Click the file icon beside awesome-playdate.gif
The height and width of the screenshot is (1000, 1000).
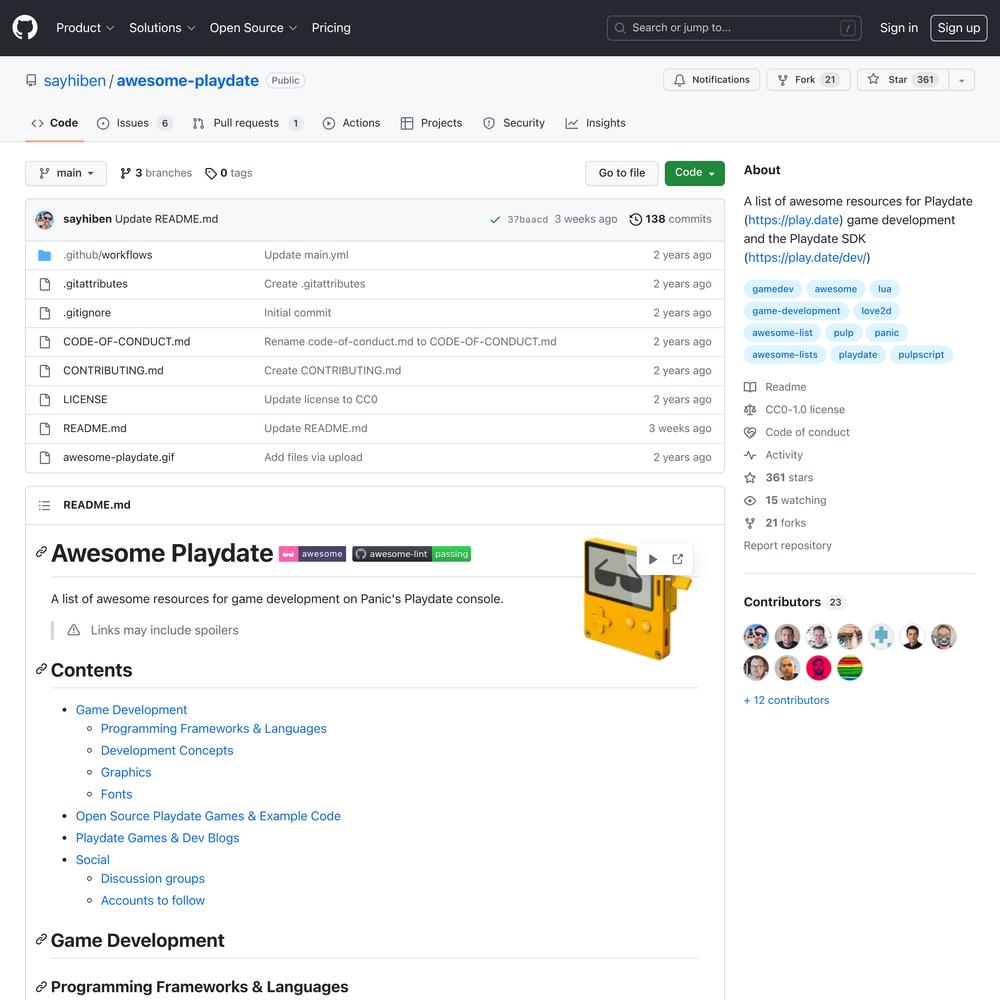(45, 458)
